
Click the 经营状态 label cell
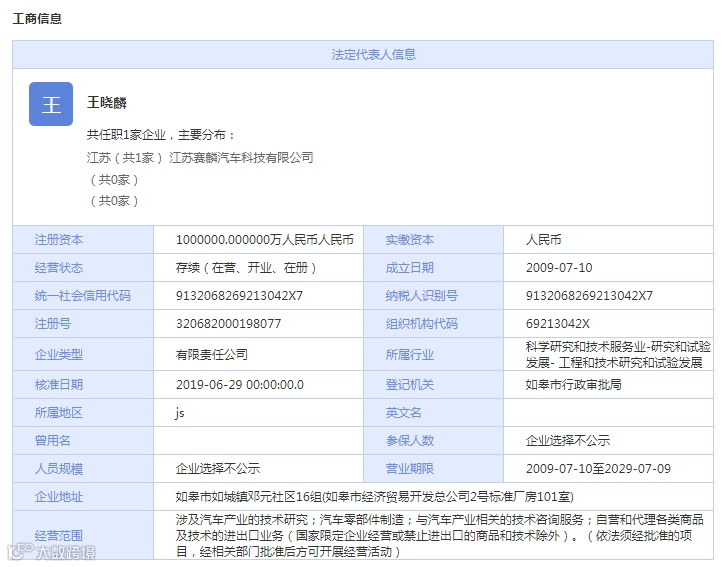pos(83,268)
